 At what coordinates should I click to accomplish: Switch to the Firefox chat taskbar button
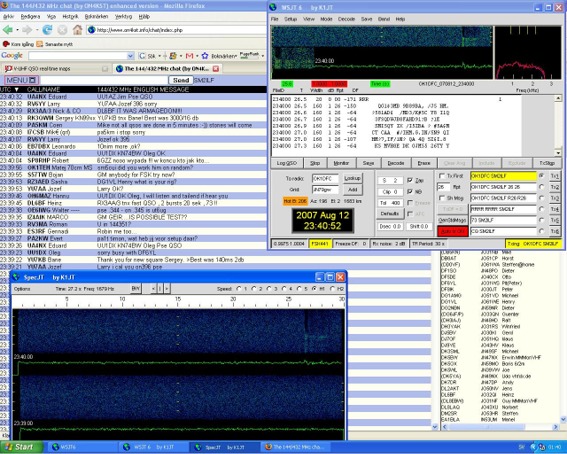[296, 447]
